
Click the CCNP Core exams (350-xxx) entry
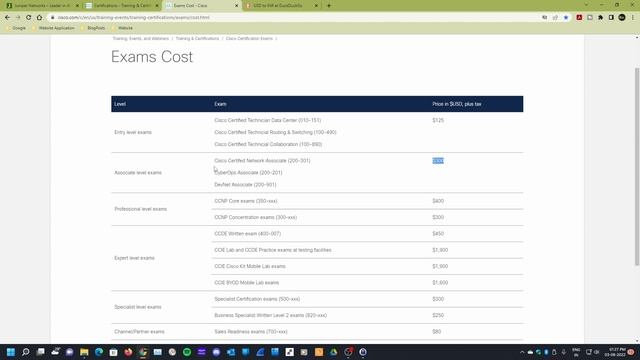tap(246, 201)
